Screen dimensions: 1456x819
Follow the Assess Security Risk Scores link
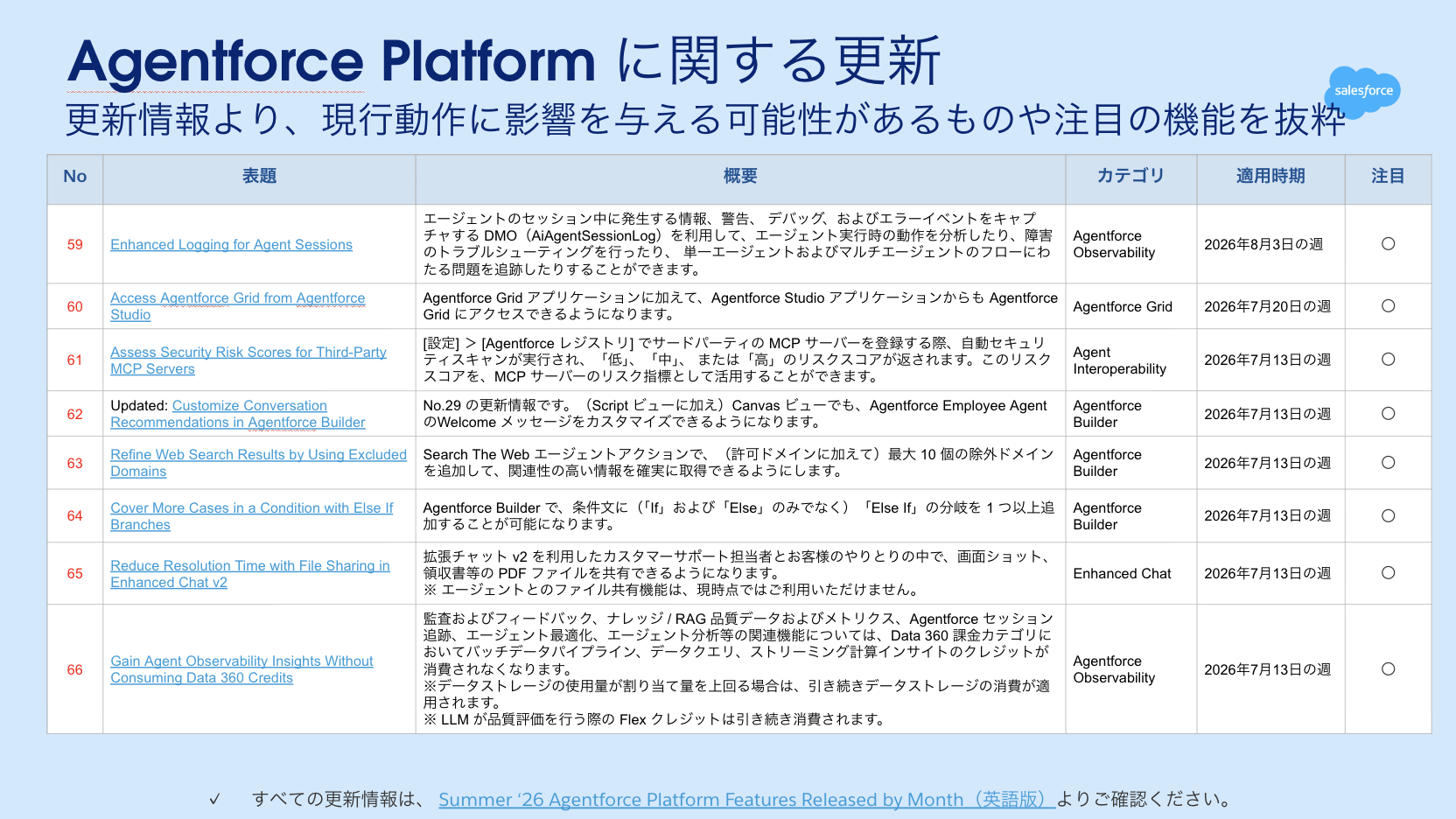tap(248, 360)
